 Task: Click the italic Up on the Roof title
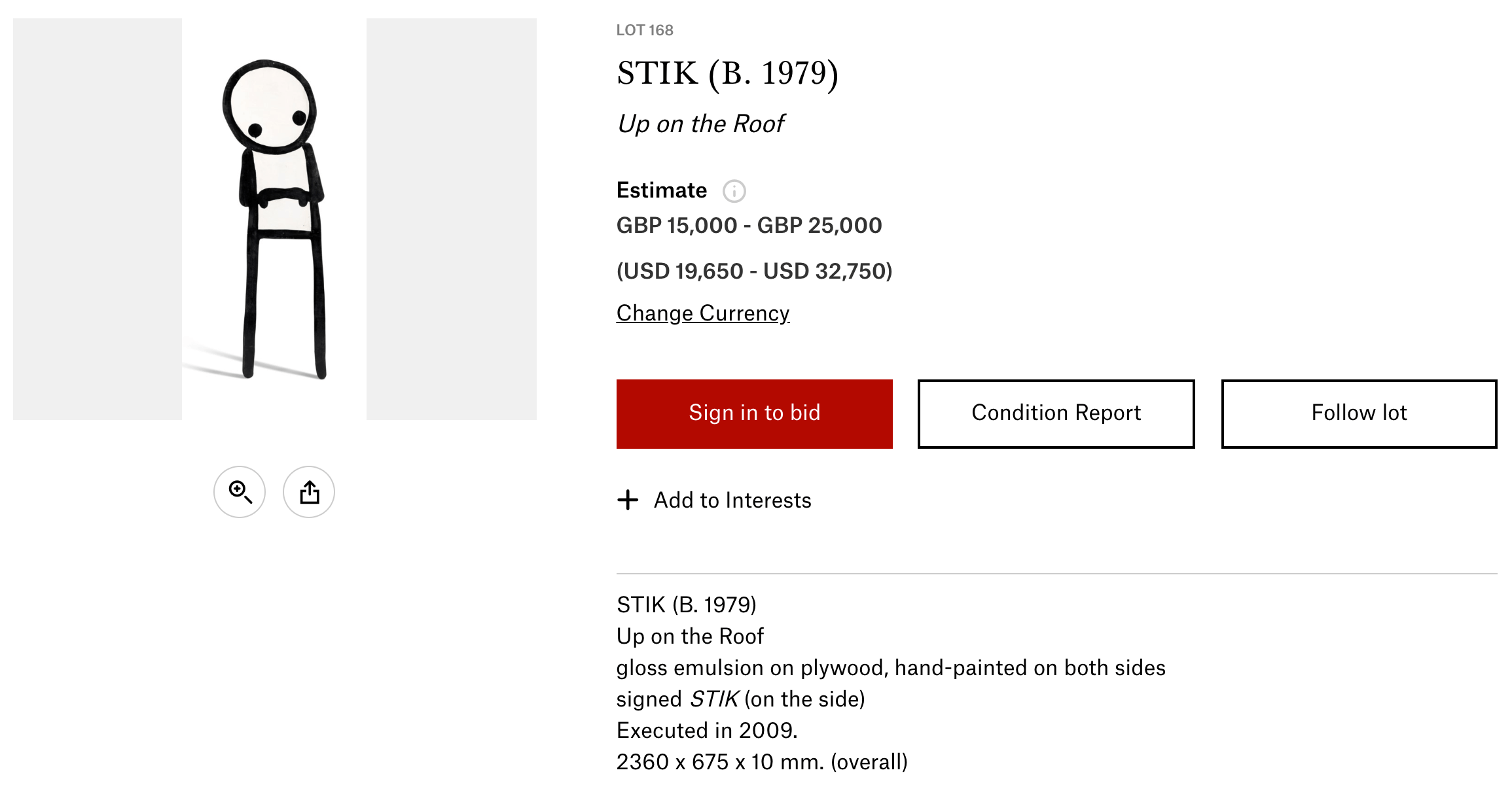click(700, 124)
